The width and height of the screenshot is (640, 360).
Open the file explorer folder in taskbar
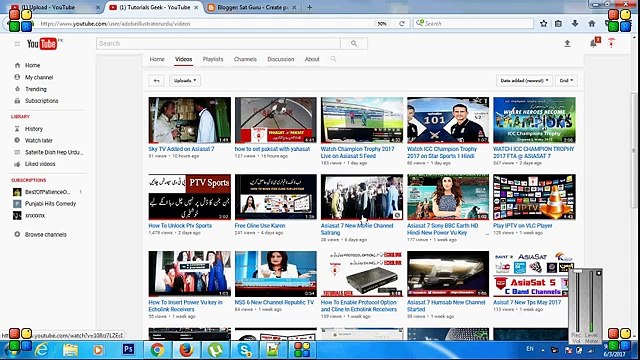tap(70, 350)
